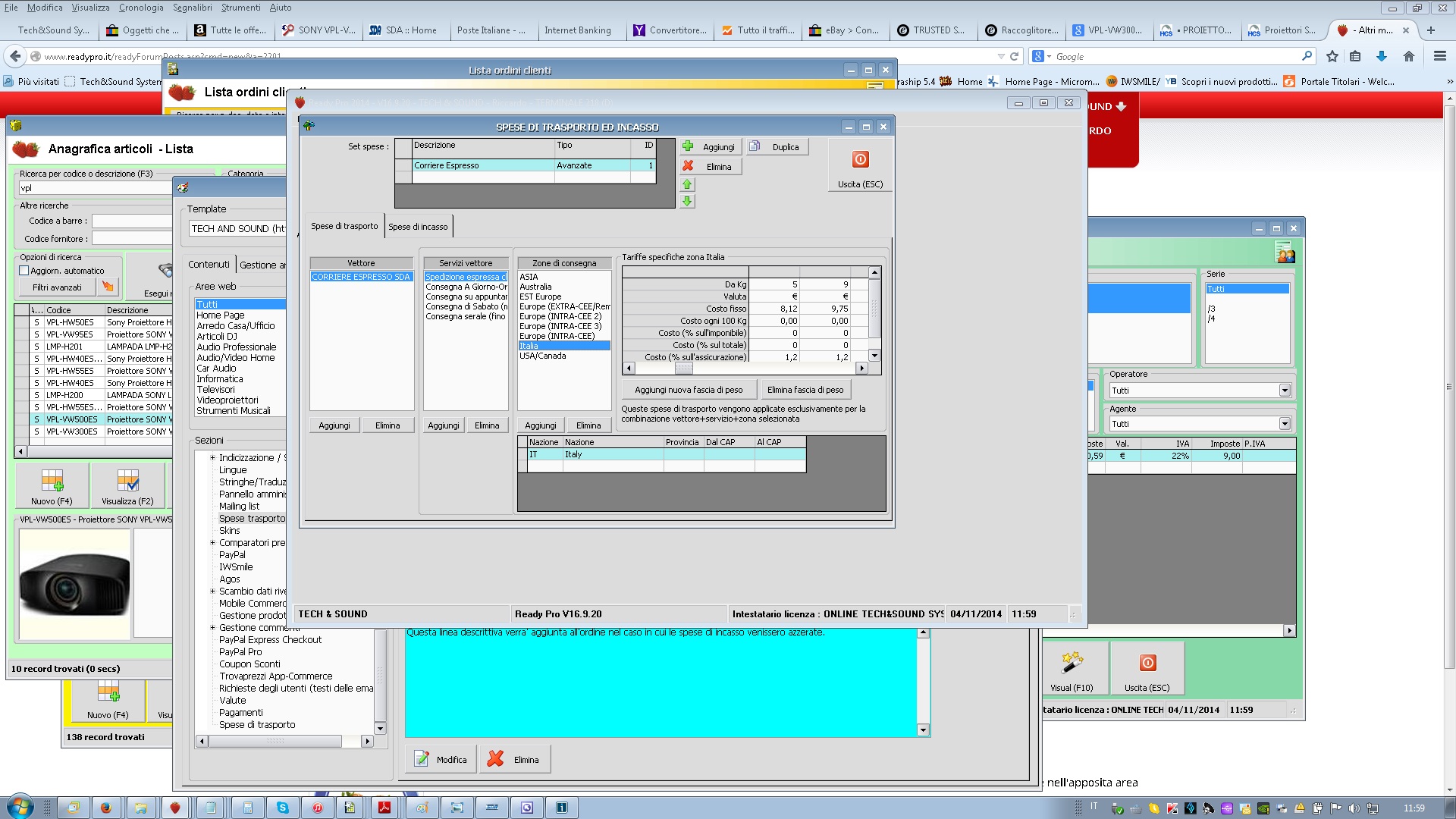
Task: Click the tree horizontal scrollbar right arrow
Action: [367, 742]
